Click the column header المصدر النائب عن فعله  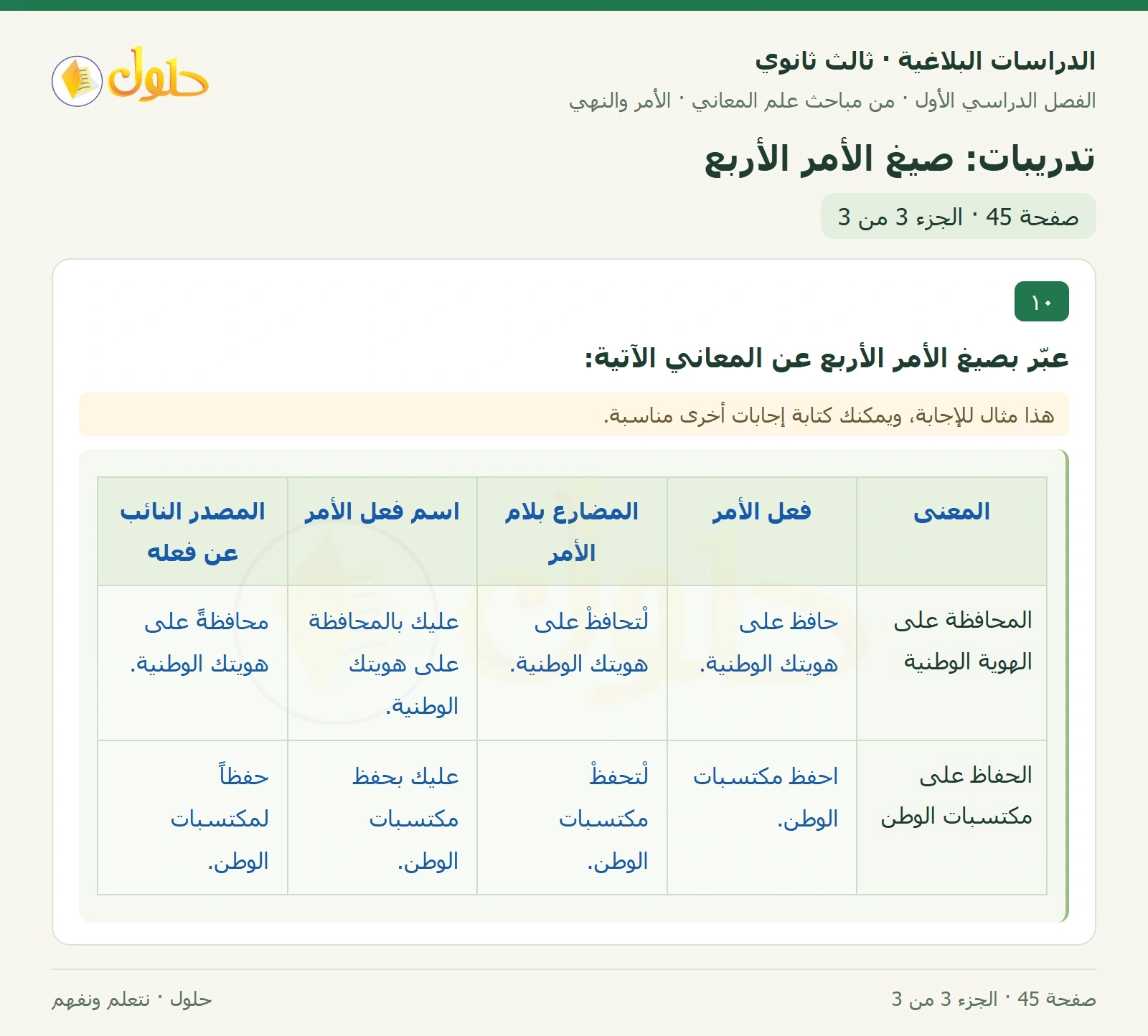(192, 532)
